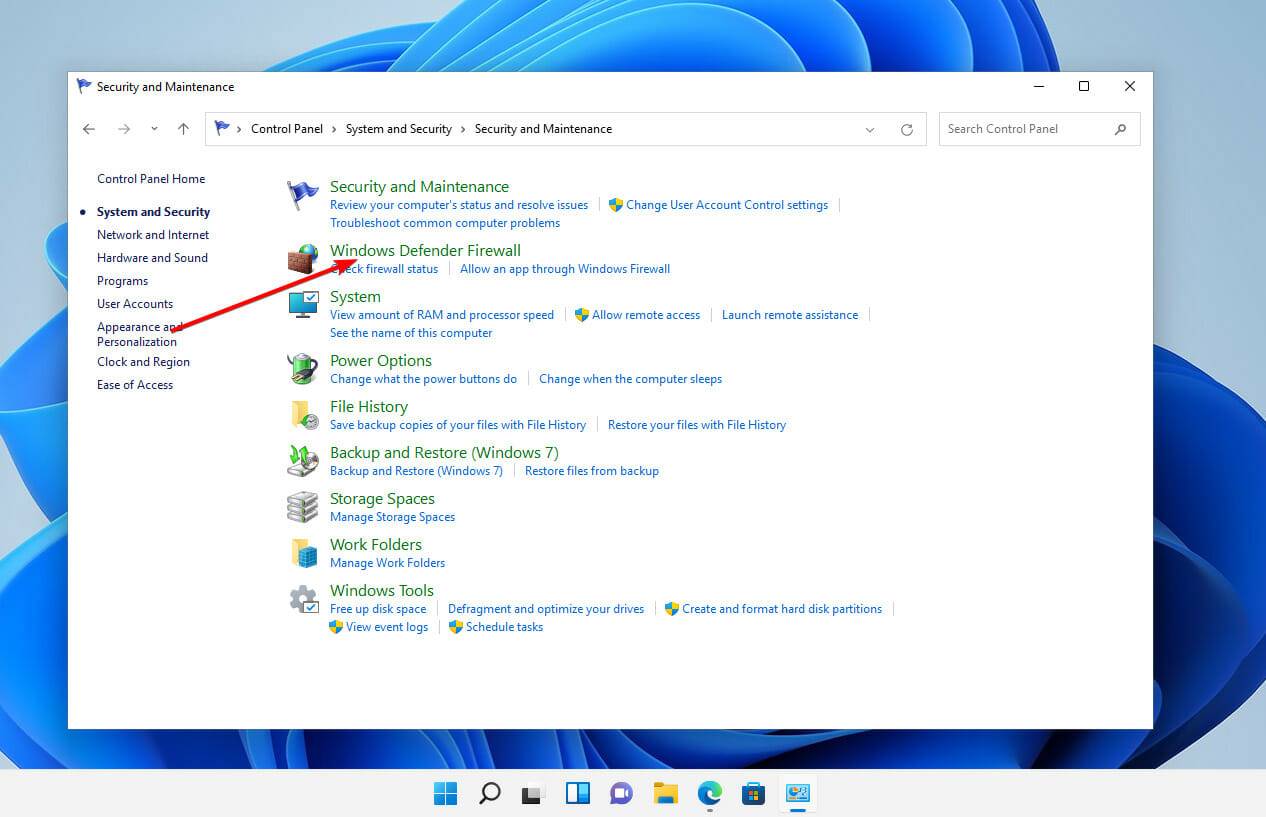
Task: Select User Accounts category
Action: (135, 304)
